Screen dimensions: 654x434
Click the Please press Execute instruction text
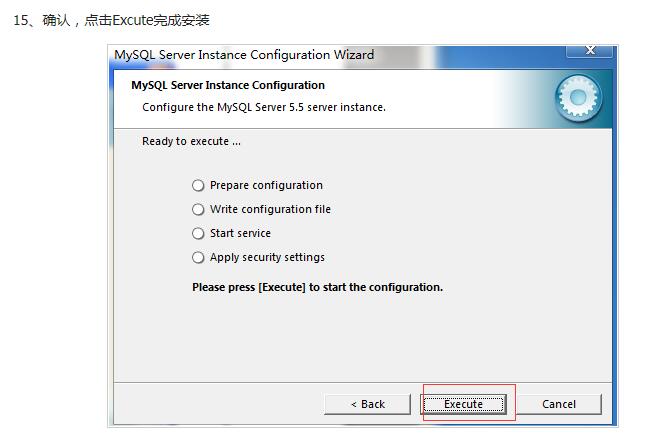pos(317,287)
